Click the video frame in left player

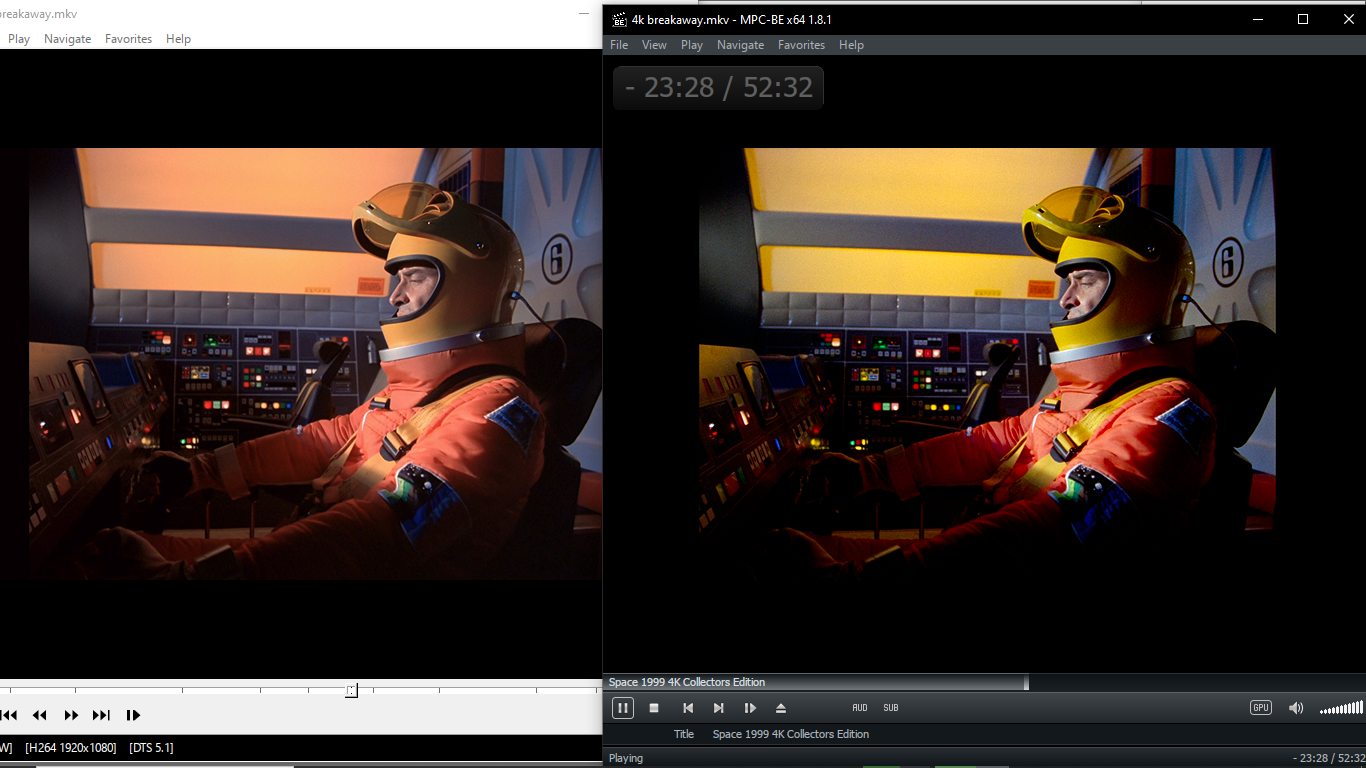coord(315,364)
